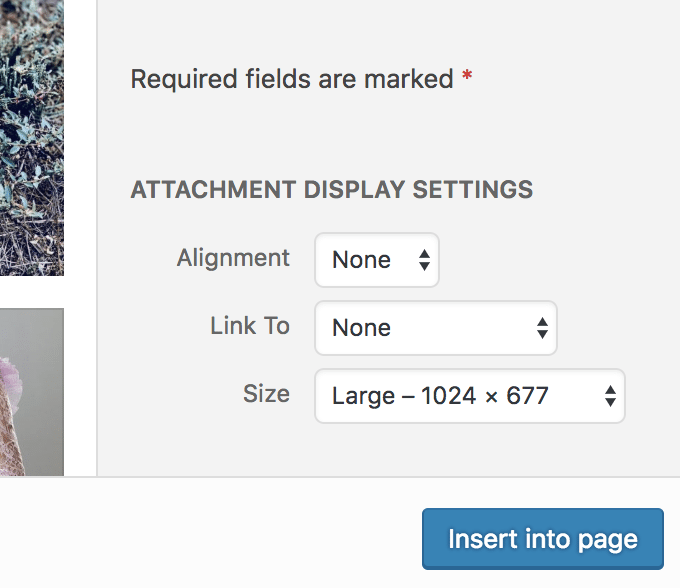680x588 pixels.
Task: Open the Link To dropdown
Action: click(436, 328)
